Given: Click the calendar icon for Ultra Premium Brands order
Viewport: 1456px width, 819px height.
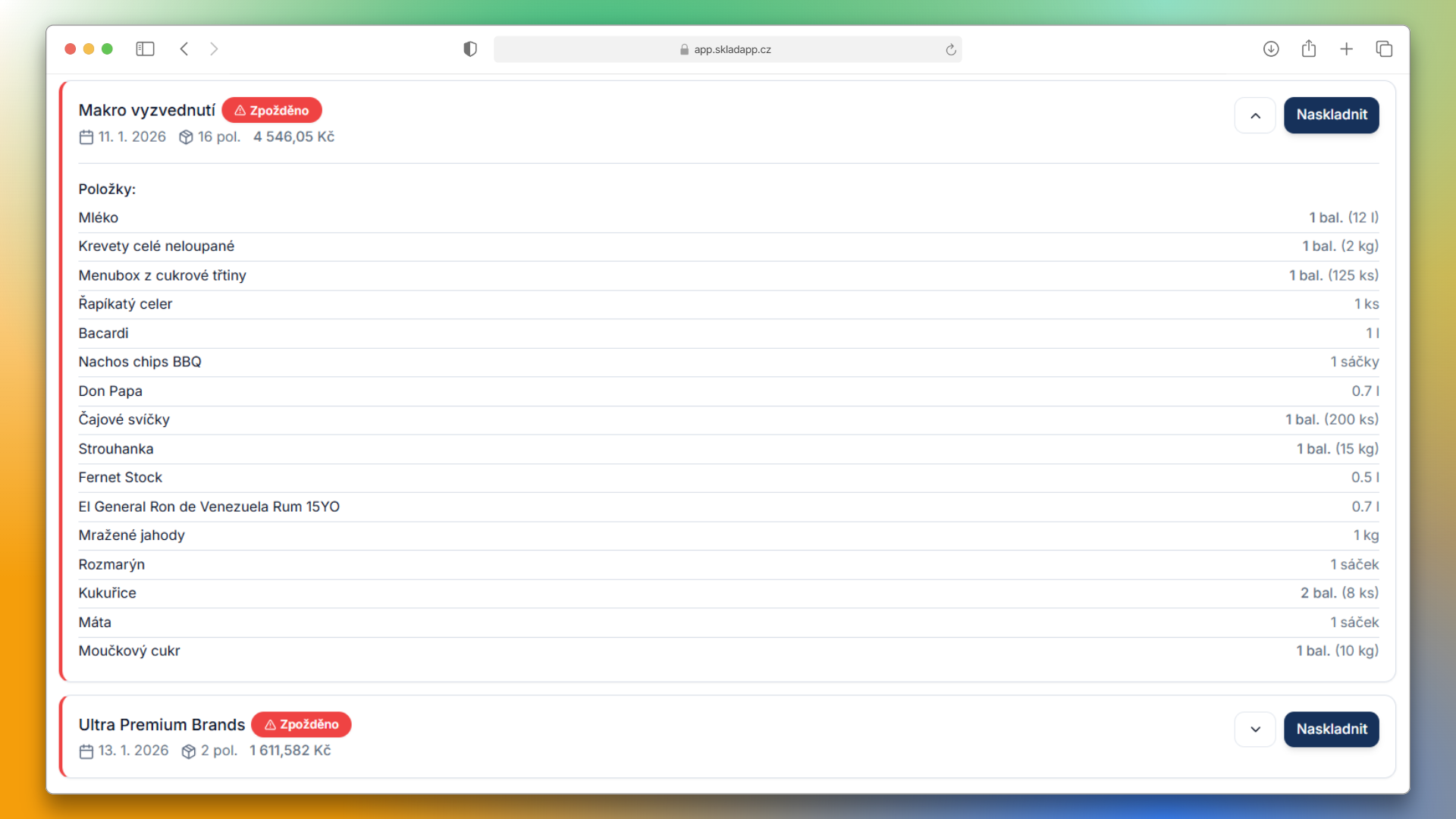Looking at the screenshot, I should pyautogui.click(x=86, y=751).
